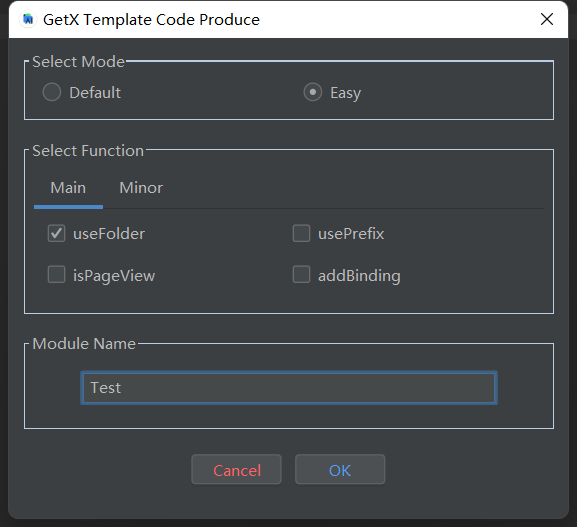577x527 pixels.
Task: Enable the usePrefix checkbox box
Action: pos(301,233)
